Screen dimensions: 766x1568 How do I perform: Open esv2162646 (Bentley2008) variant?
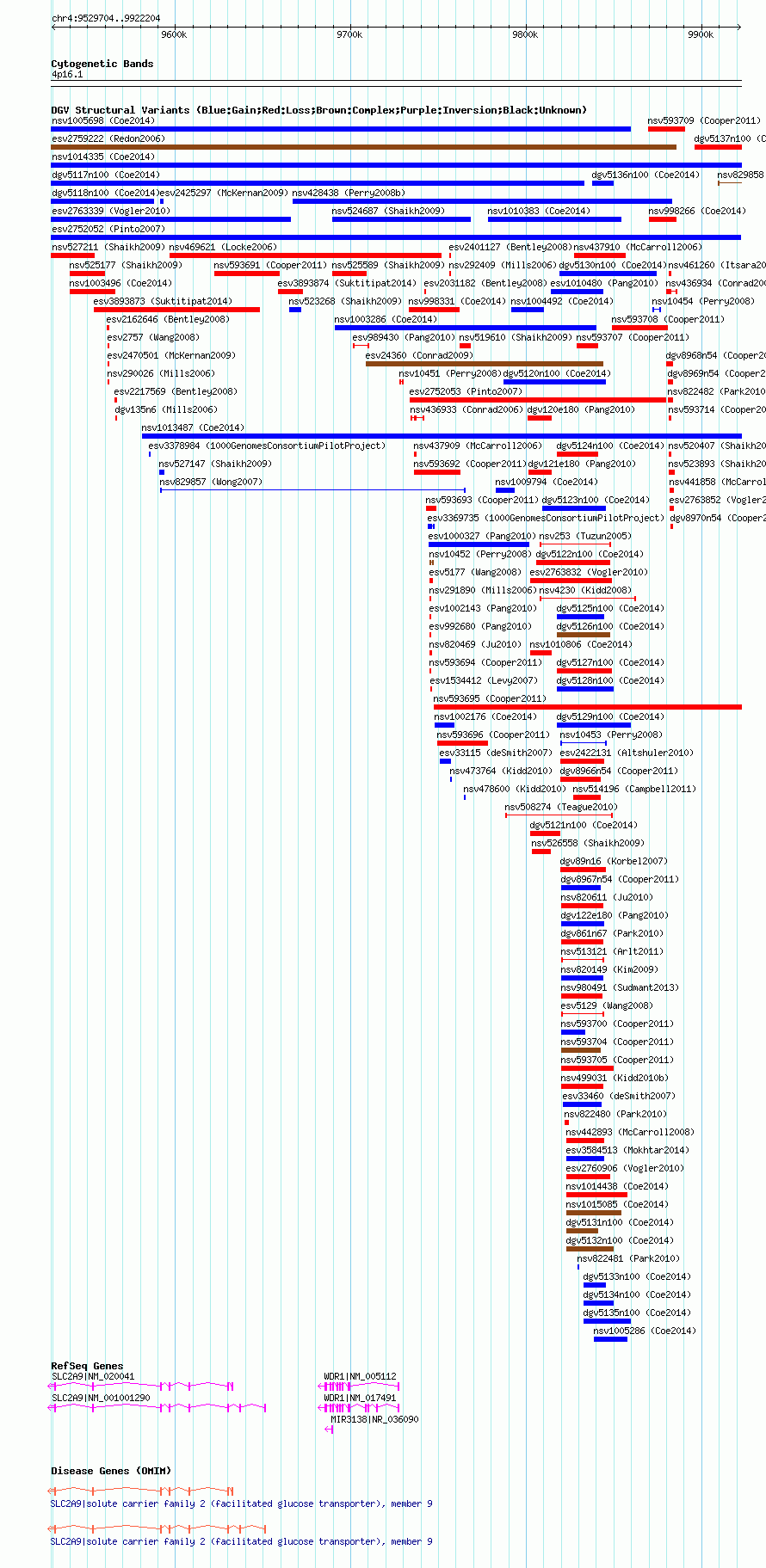click(168, 319)
